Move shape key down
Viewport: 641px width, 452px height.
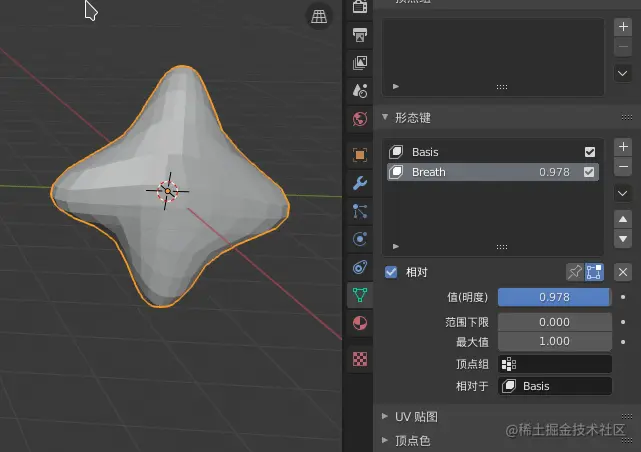(x=623, y=239)
